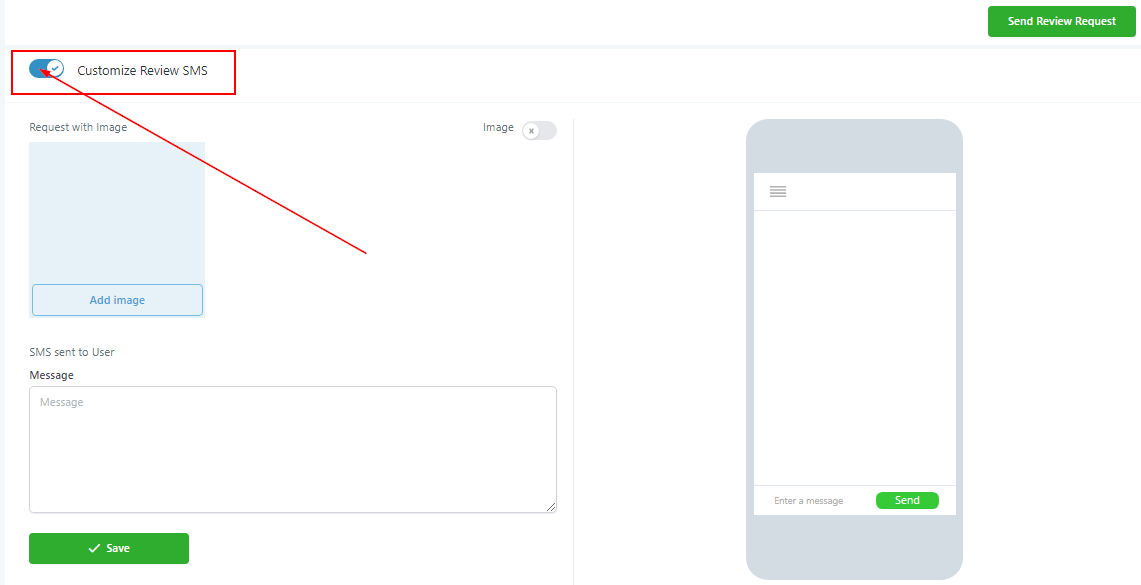Screen dimensions: 1141x585
Task: Grab the message box resize handle corner
Action: pyautogui.click(x=551, y=506)
